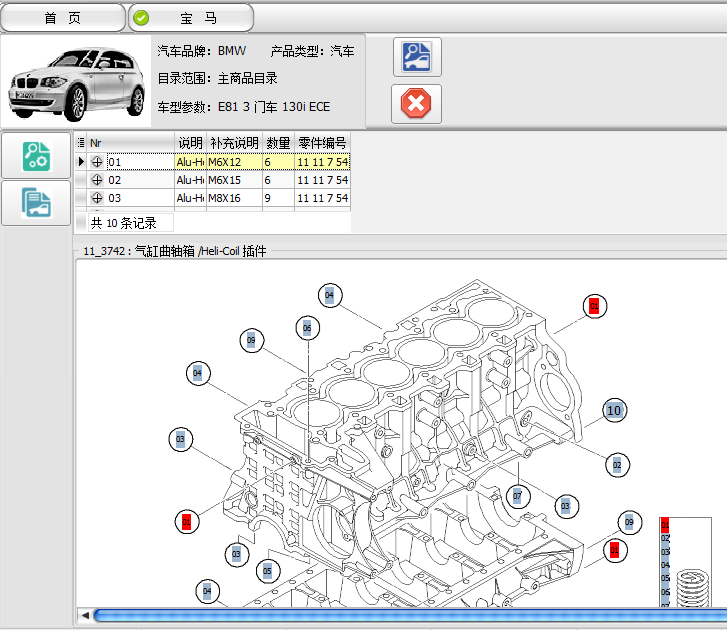Screen dimensions: 727x630
Task: Click callout 07 in the diagram
Action: tap(517, 496)
